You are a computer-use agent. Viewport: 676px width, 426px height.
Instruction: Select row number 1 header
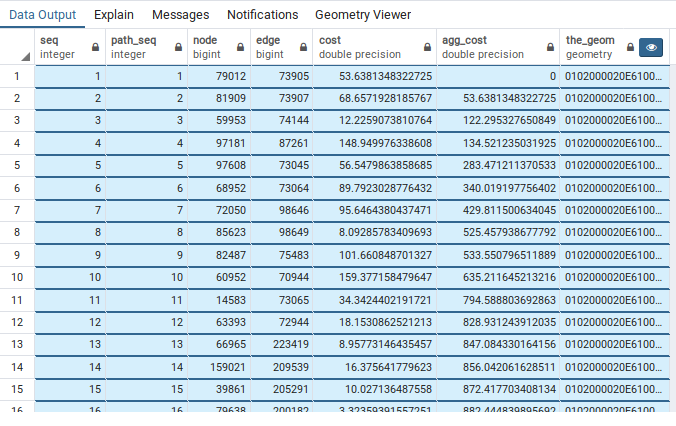(17, 76)
